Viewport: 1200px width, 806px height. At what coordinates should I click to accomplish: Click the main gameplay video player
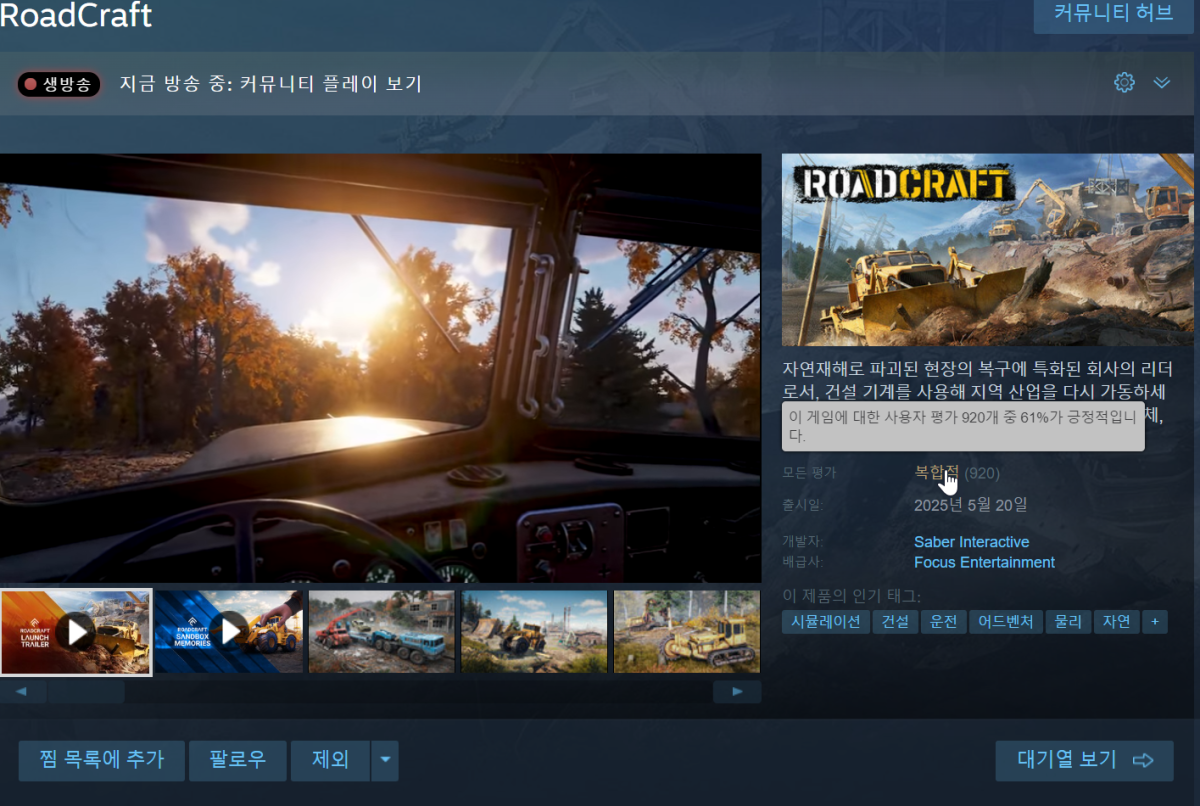[380, 368]
